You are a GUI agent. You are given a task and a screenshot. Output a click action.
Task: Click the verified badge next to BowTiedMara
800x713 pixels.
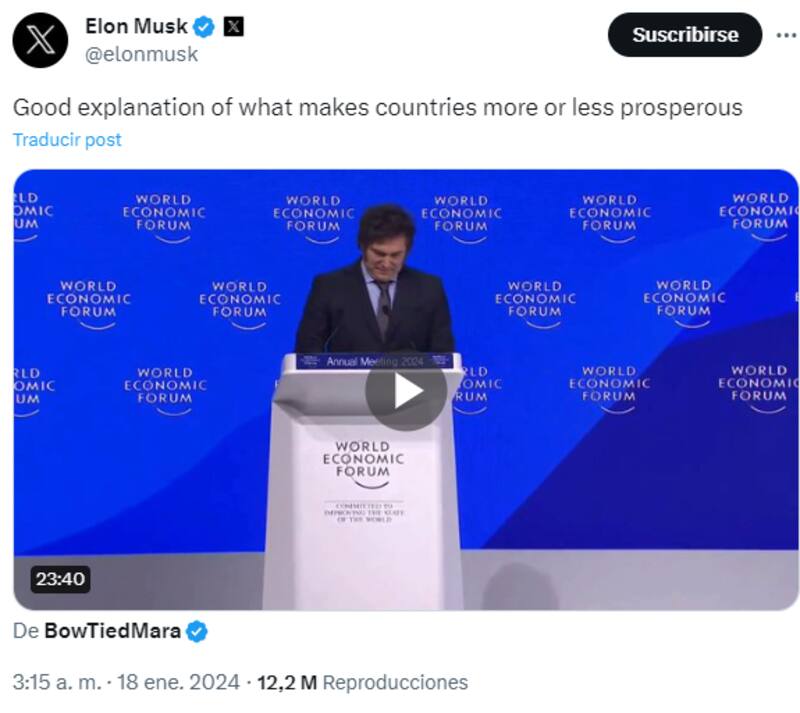pyautogui.click(x=197, y=631)
